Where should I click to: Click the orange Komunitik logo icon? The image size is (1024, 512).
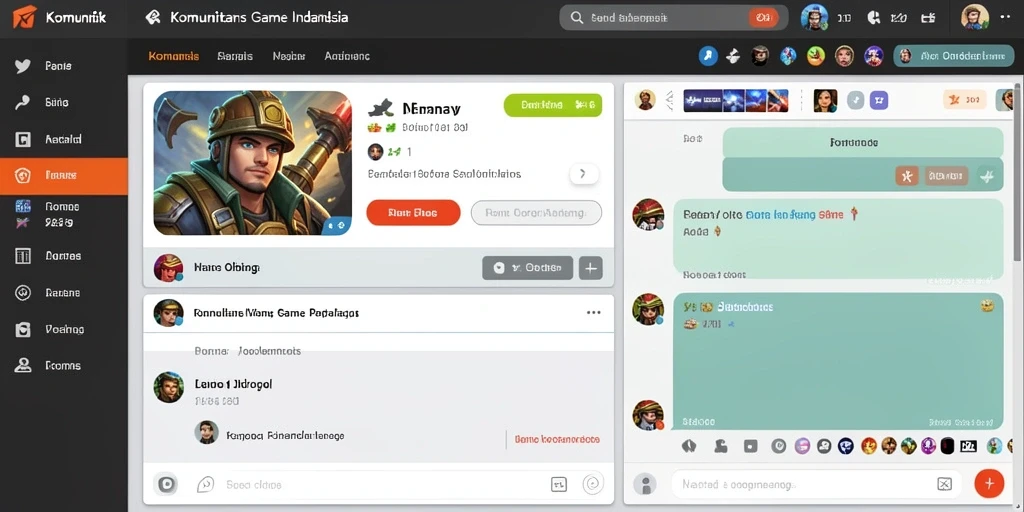point(25,17)
